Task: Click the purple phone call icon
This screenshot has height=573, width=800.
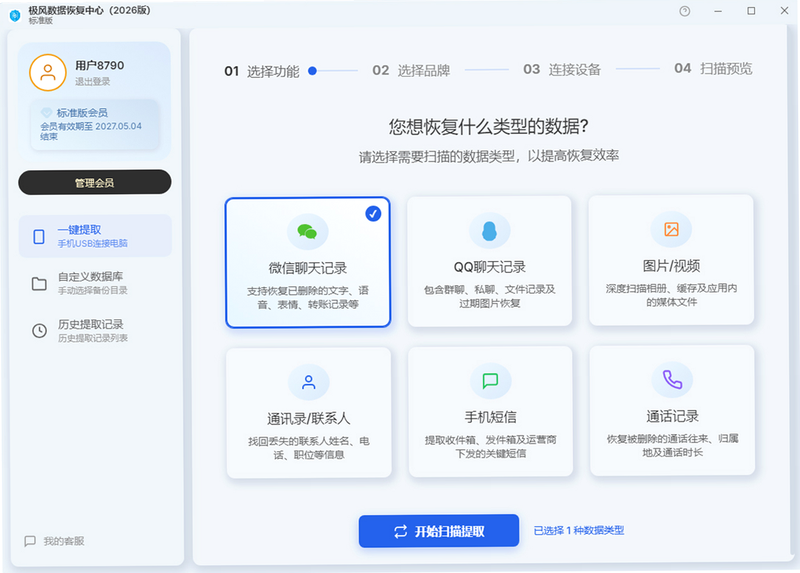Action: click(x=672, y=380)
